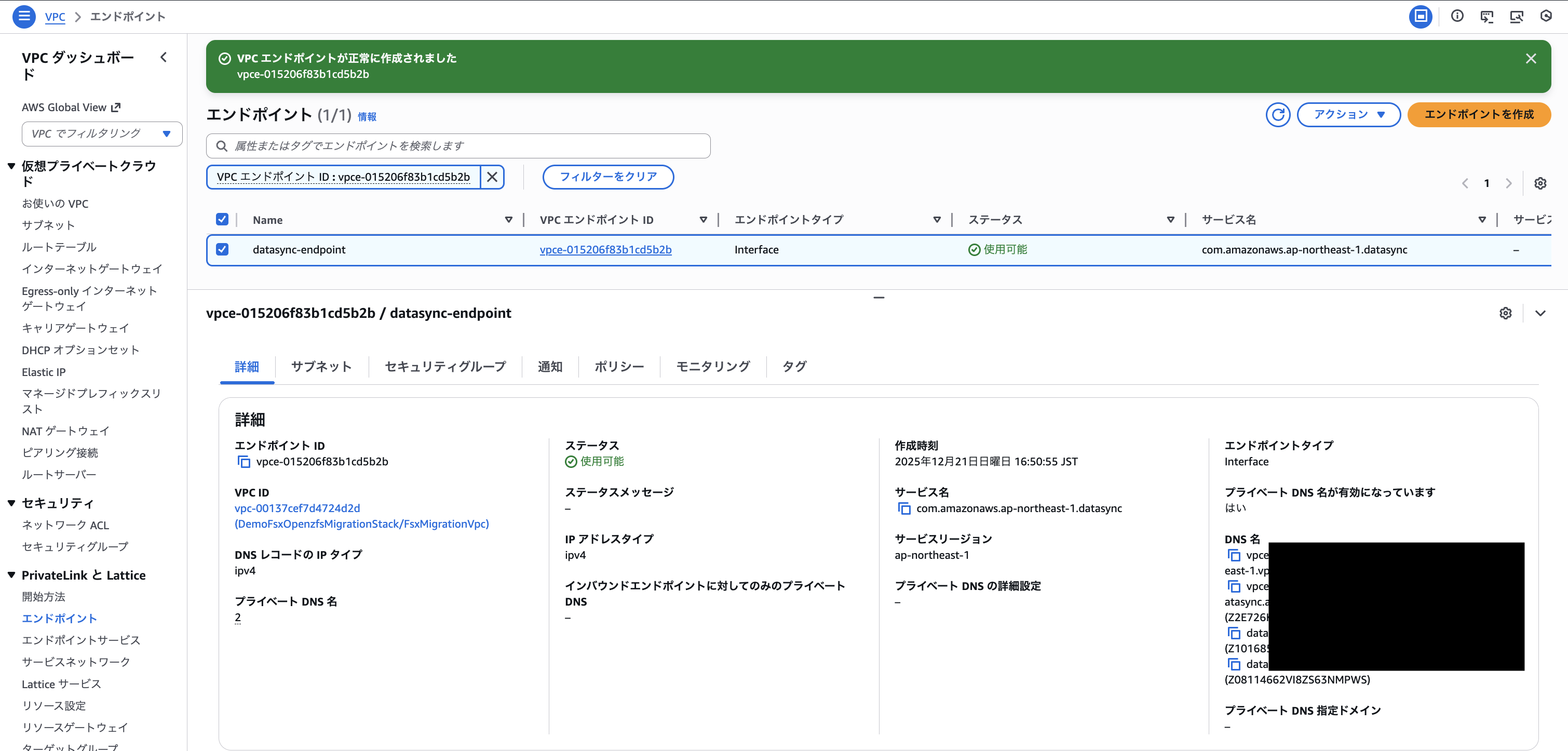Open the Name column filter dropdown
Screen dimensions: 1568x751
[509, 220]
